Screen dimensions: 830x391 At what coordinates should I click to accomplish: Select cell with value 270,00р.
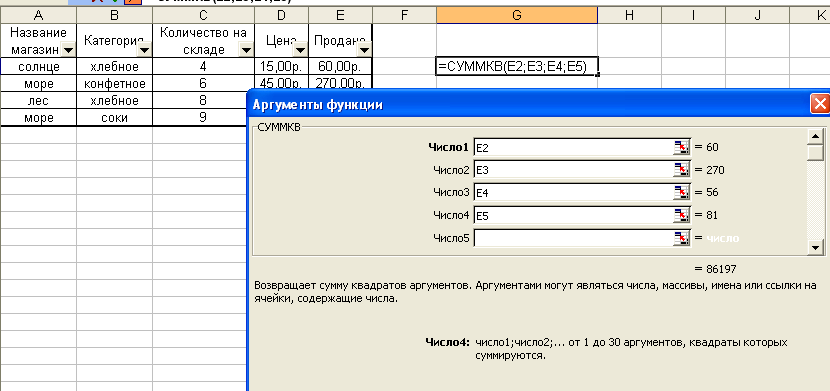[x=340, y=83]
